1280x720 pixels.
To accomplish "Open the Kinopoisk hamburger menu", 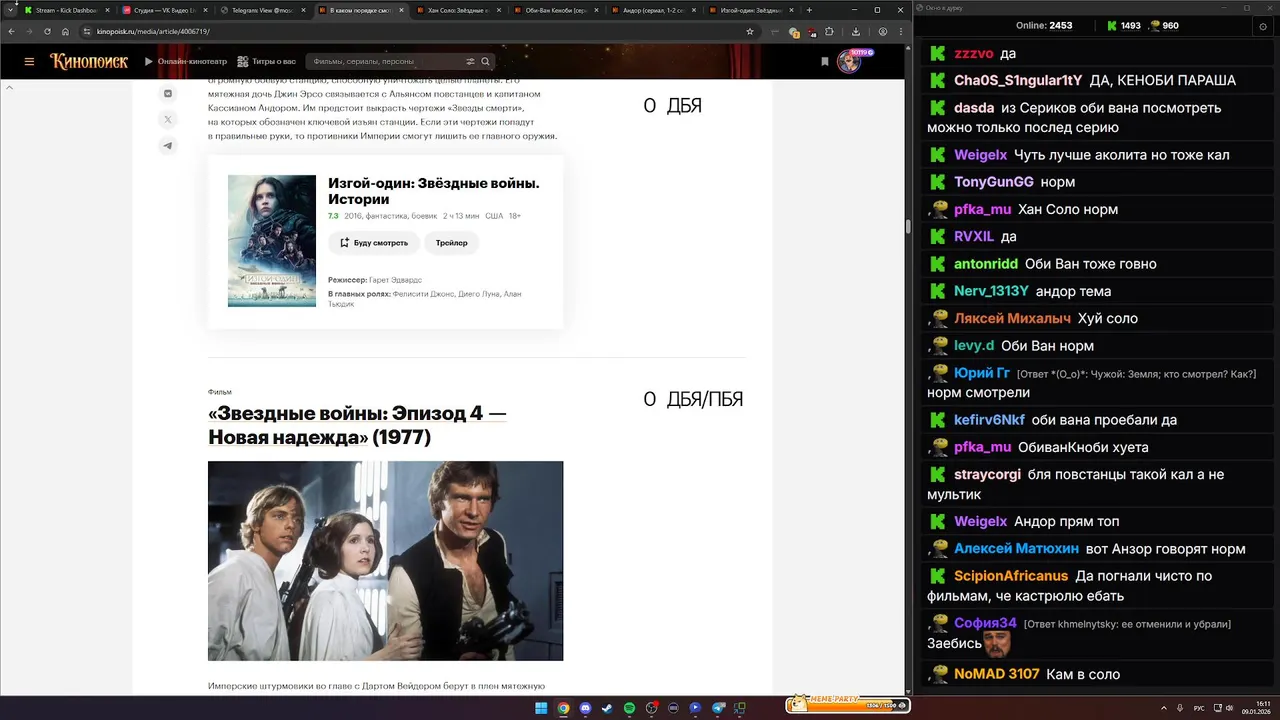I will (x=29, y=62).
